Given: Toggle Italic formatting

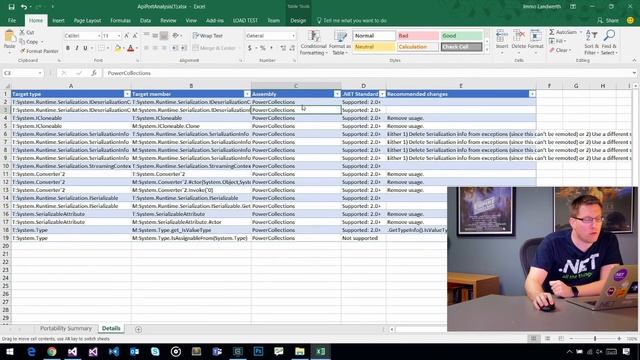Looking at the screenshot, I should pos(76,48).
